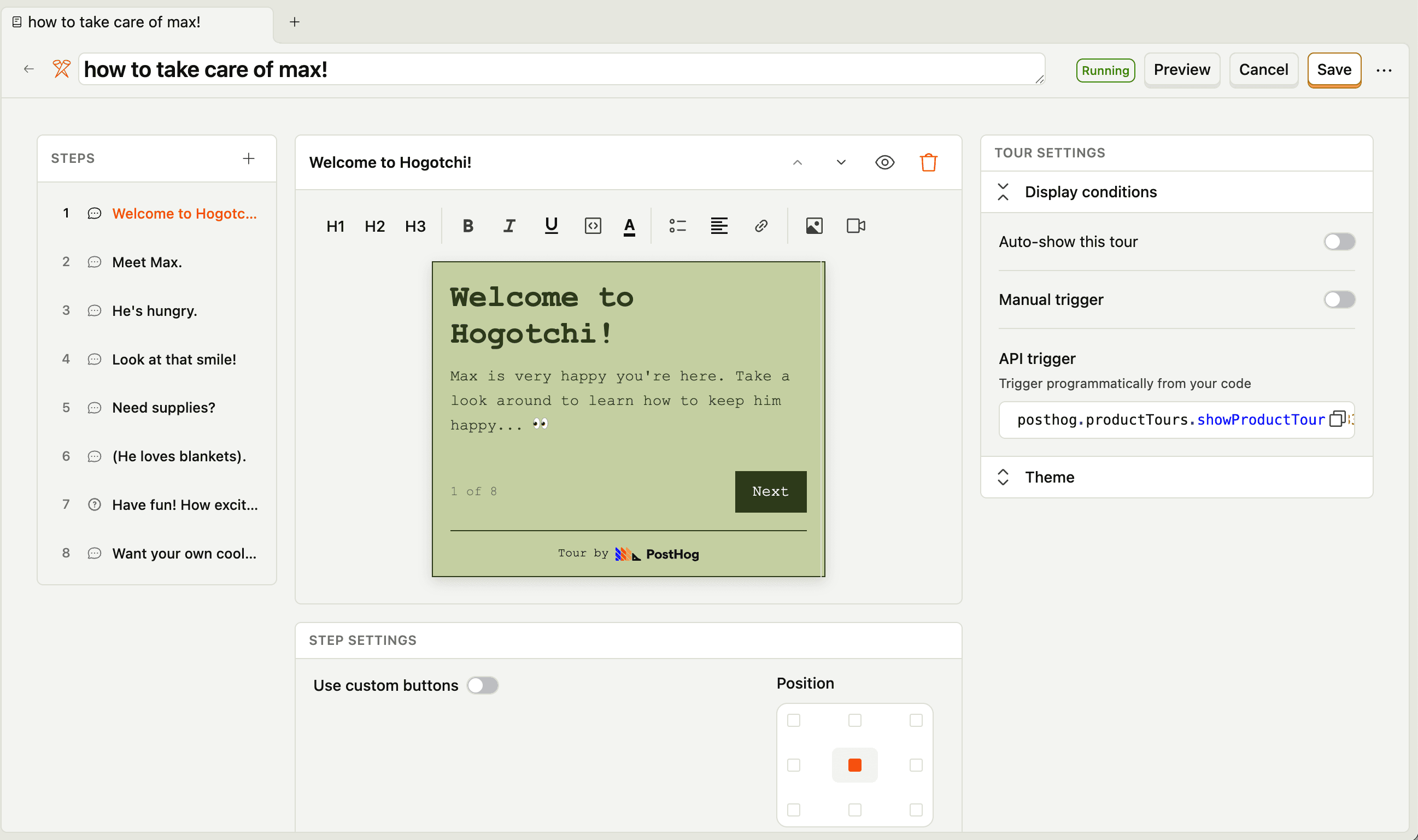Viewport: 1418px width, 840px height.
Task: Copy the showProductTour API snippet
Action: click(1338, 419)
